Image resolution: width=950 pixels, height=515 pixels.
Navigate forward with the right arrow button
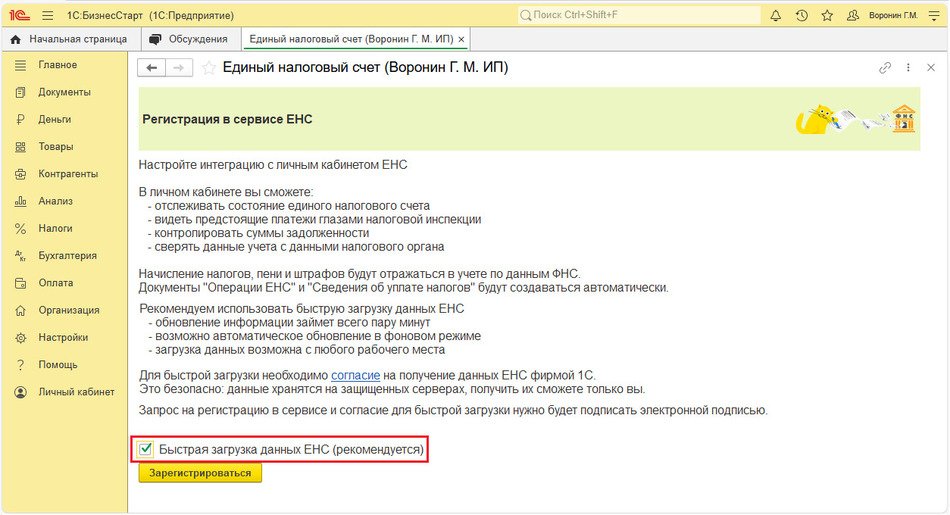click(179, 67)
